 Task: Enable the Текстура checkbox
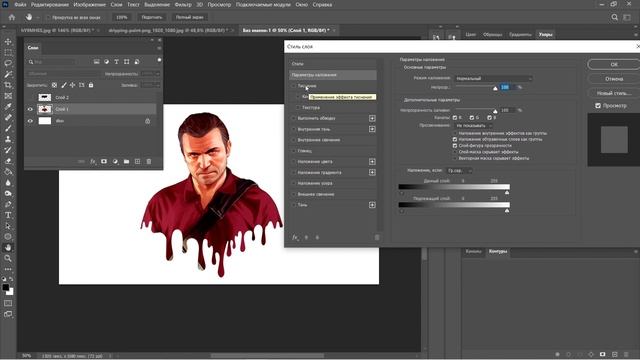pos(298,107)
